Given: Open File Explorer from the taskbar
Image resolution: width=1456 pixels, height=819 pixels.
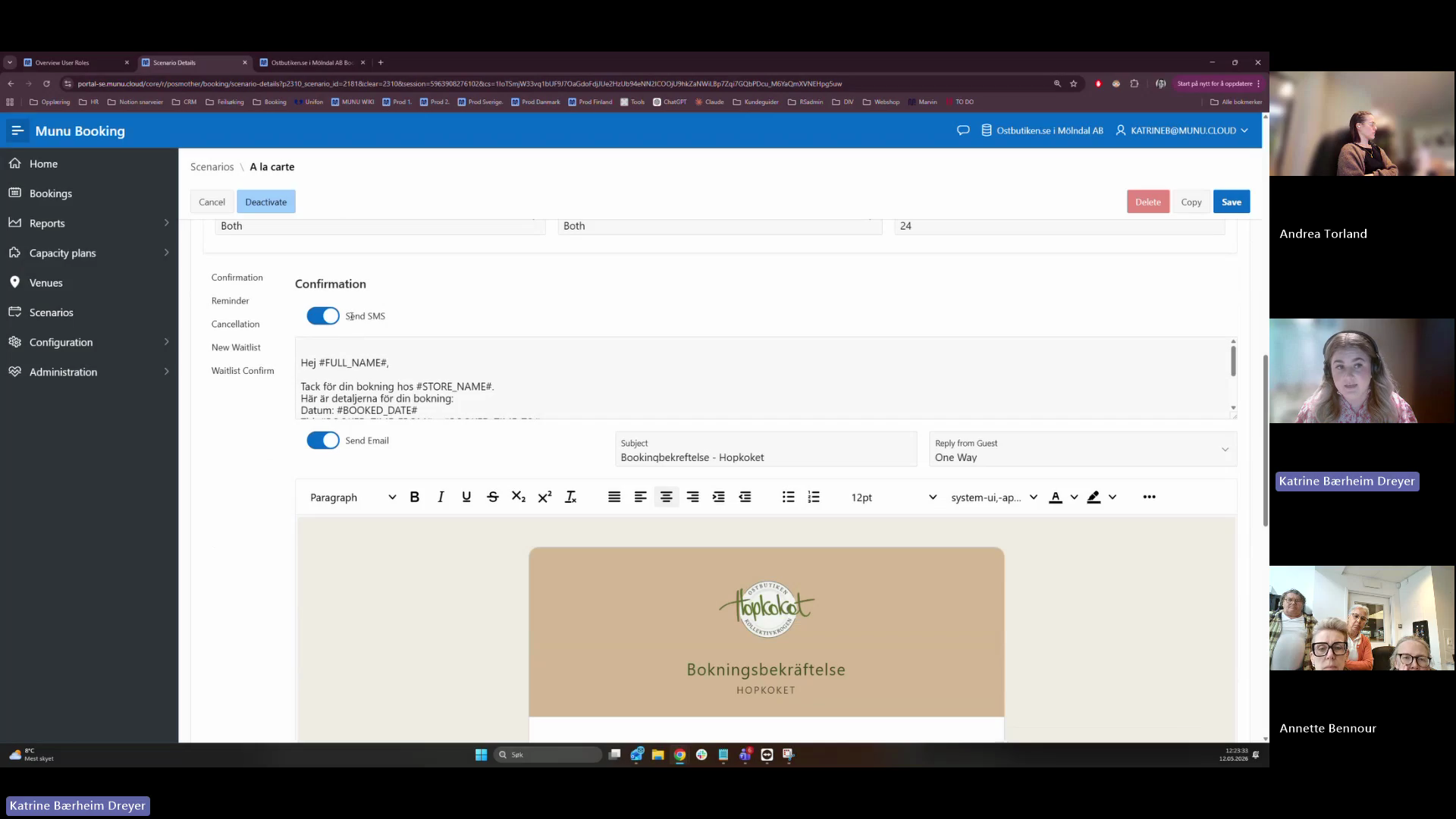Looking at the screenshot, I should (658, 755).
